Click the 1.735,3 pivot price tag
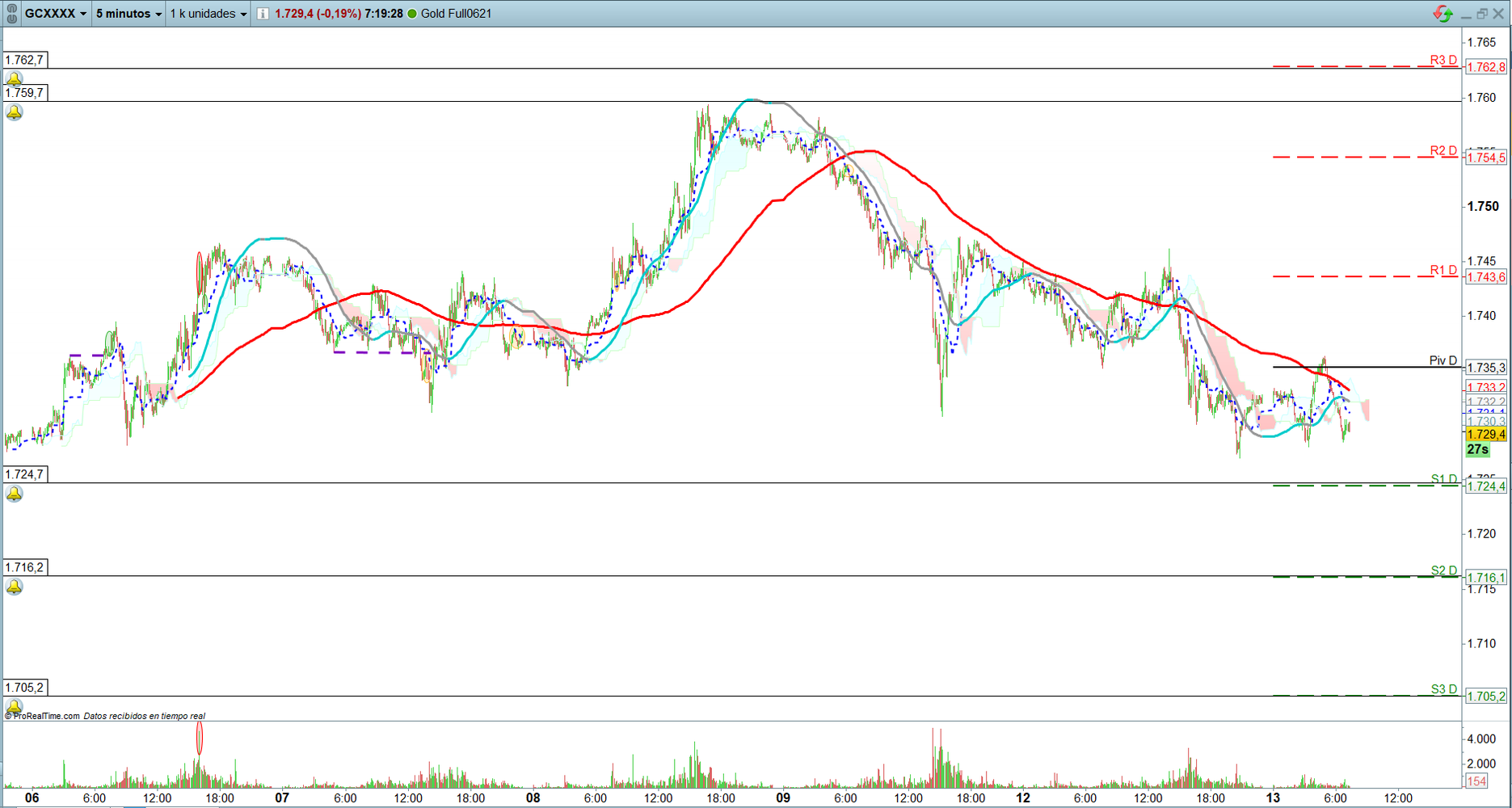1512x808 pixels. pos(1486,368)
